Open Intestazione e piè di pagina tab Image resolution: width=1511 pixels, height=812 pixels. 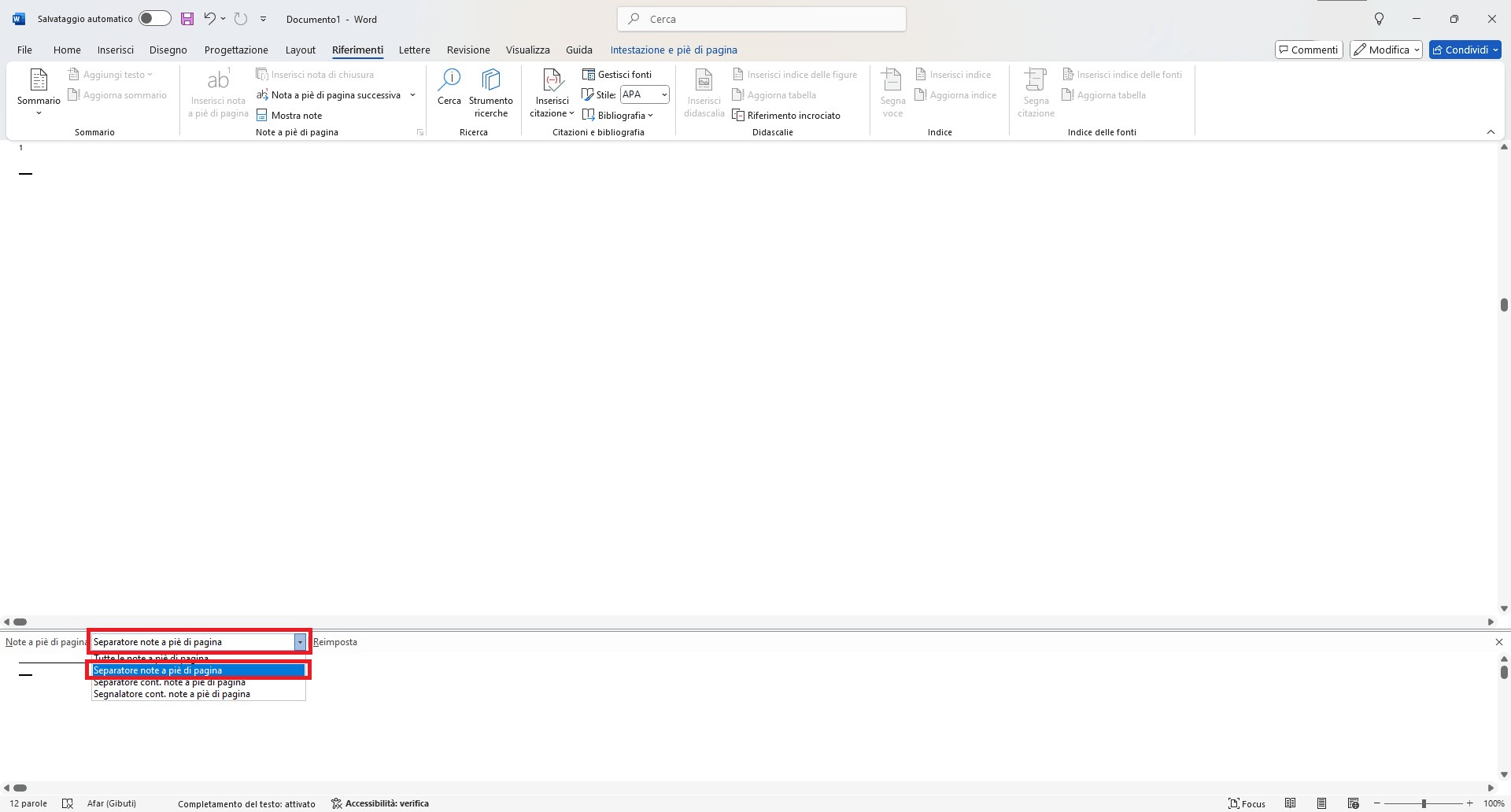674,50
